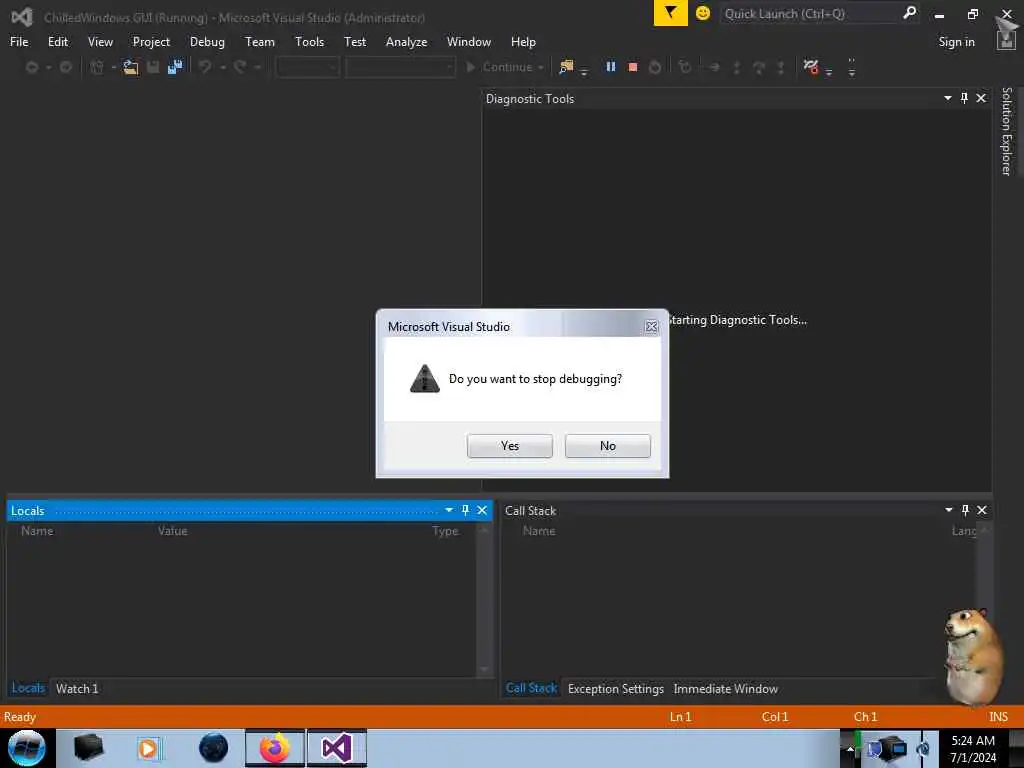Click the Show Next Statement arrow icon
Screen dimensions: 1024x768
coord(714,67)
